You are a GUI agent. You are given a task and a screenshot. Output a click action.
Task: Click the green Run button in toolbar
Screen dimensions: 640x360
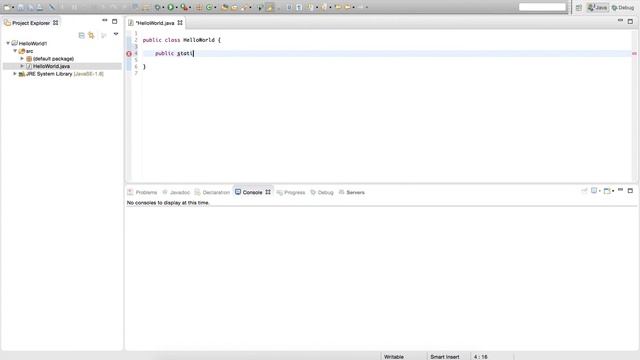click(x=171, y=7)
